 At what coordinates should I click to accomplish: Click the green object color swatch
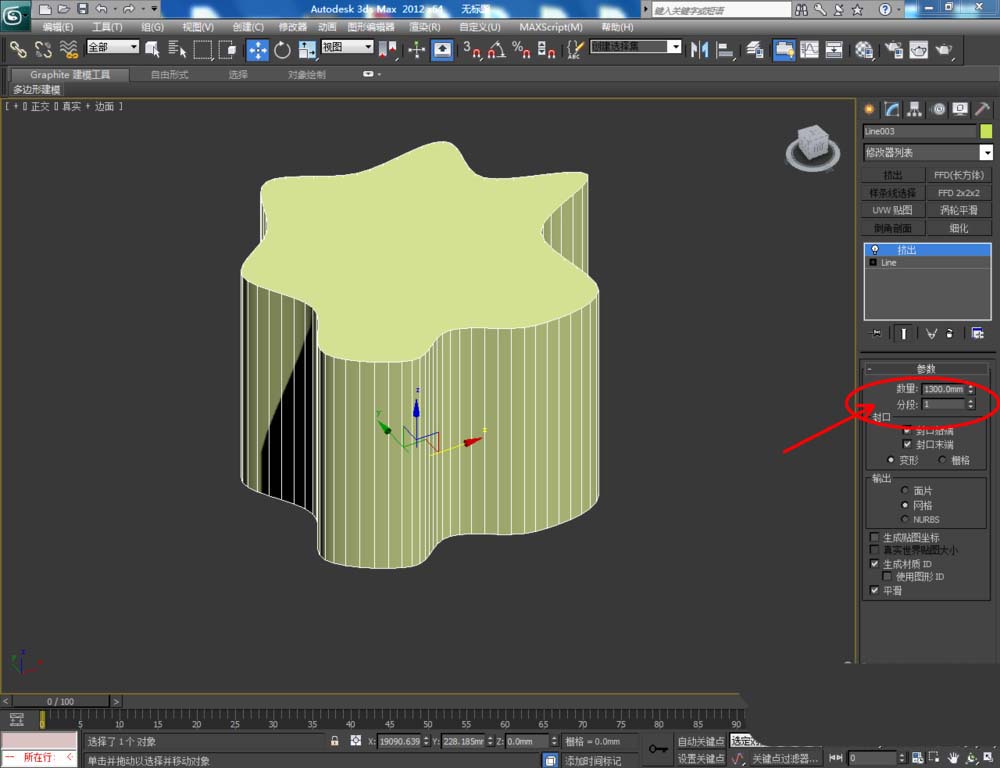point(986,131)
